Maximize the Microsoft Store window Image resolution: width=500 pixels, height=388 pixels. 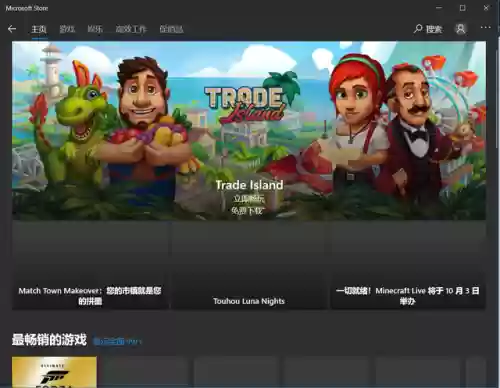[x=462, y=8]
